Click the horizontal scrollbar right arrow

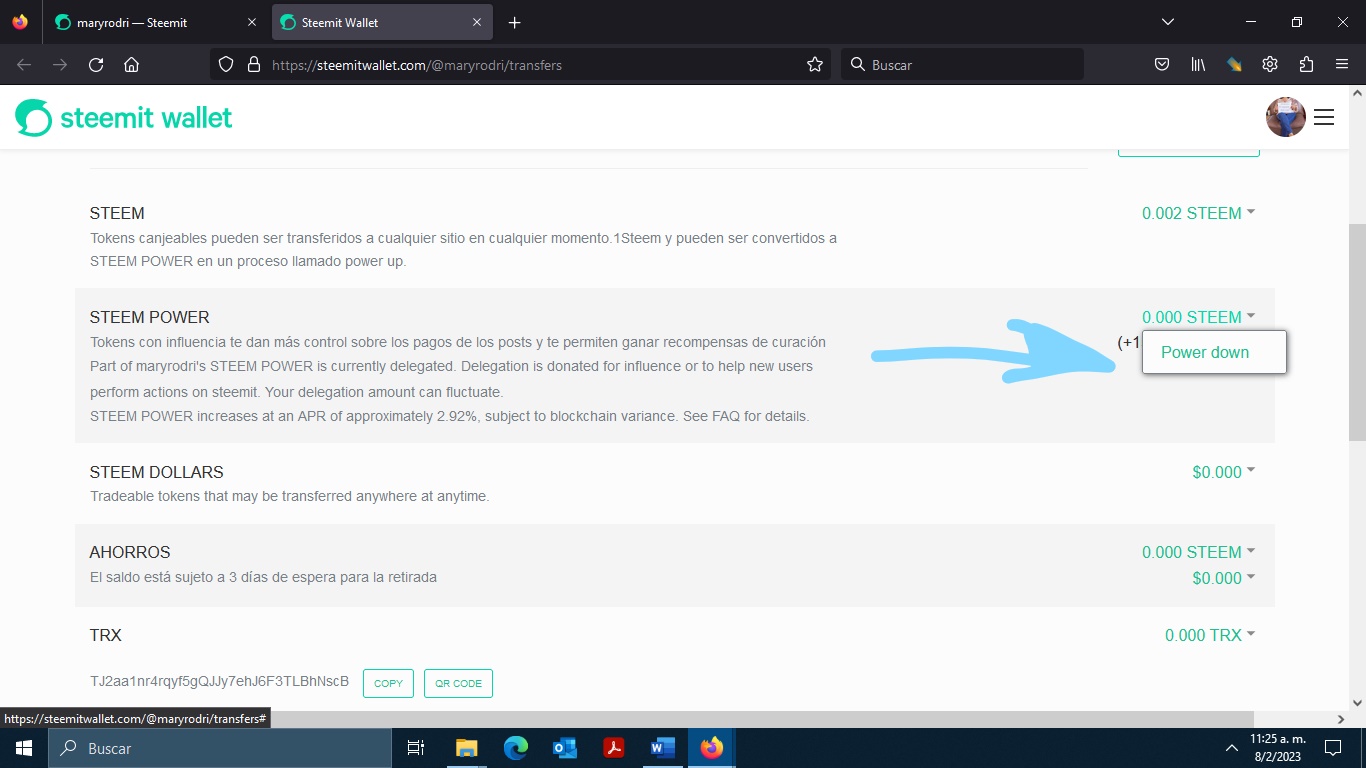(1341, 719)
